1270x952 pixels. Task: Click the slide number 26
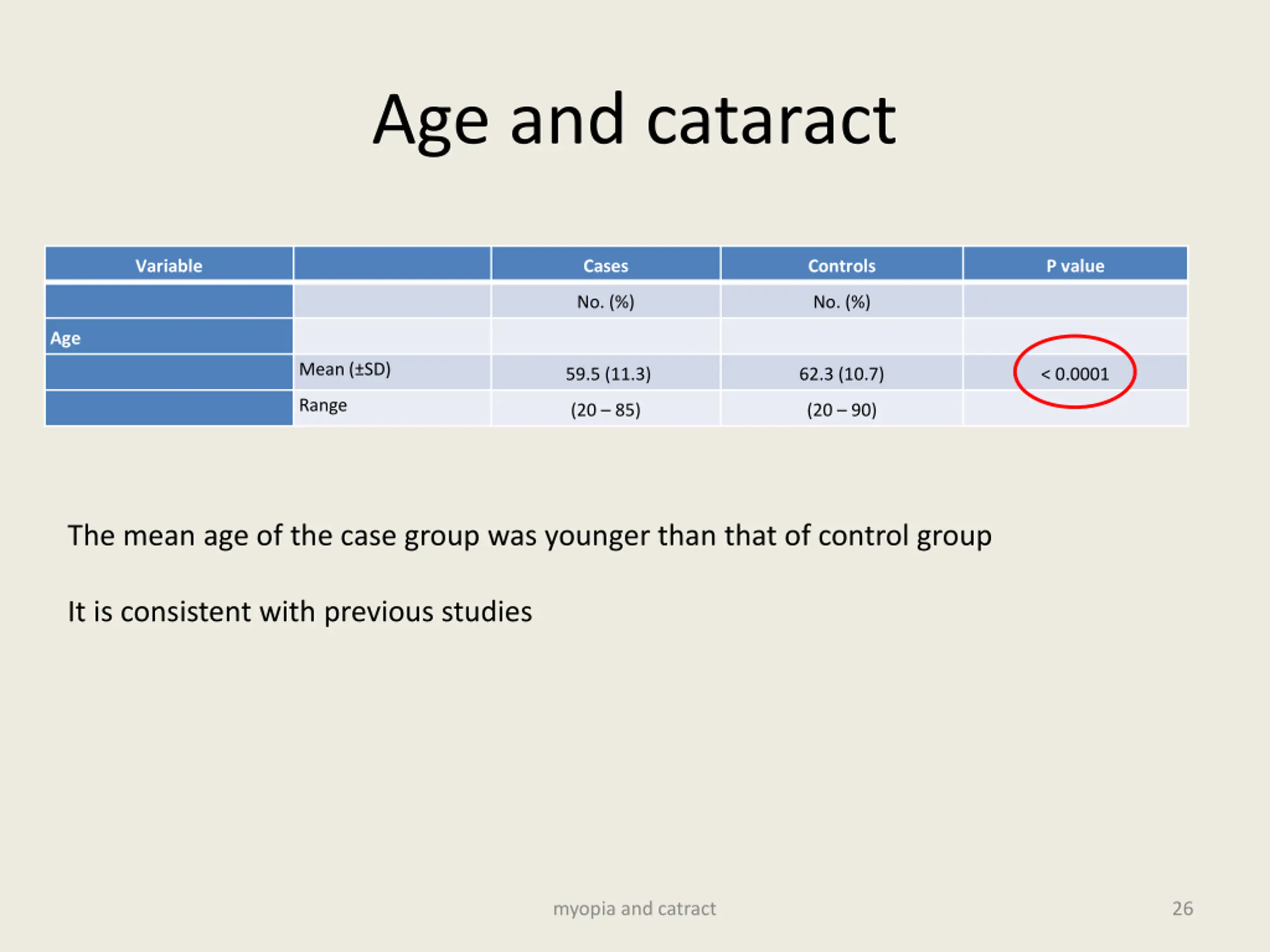[x=1182, y=908]
